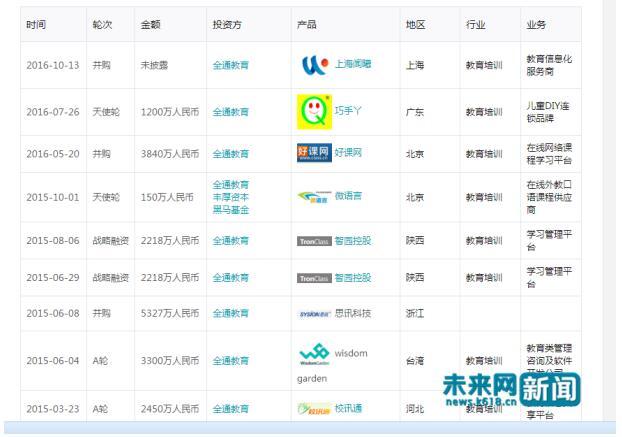
Task: Select the date 2015-06-08 cell
Action: [x=53, y=313]
